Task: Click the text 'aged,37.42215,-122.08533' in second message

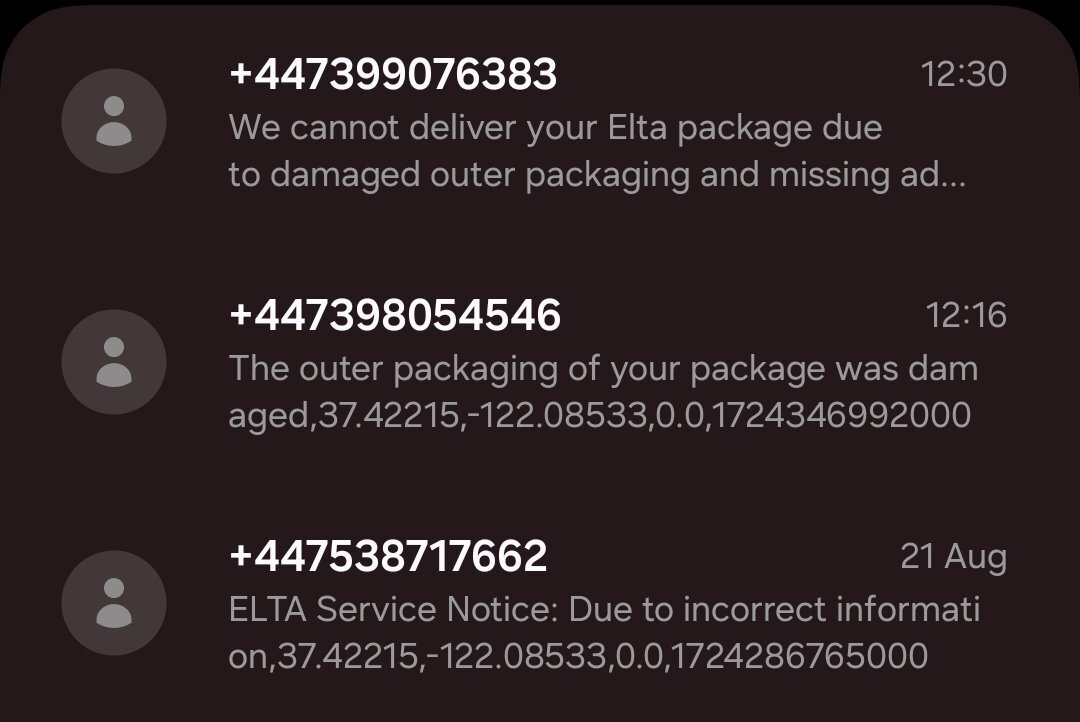Action: 438,415
